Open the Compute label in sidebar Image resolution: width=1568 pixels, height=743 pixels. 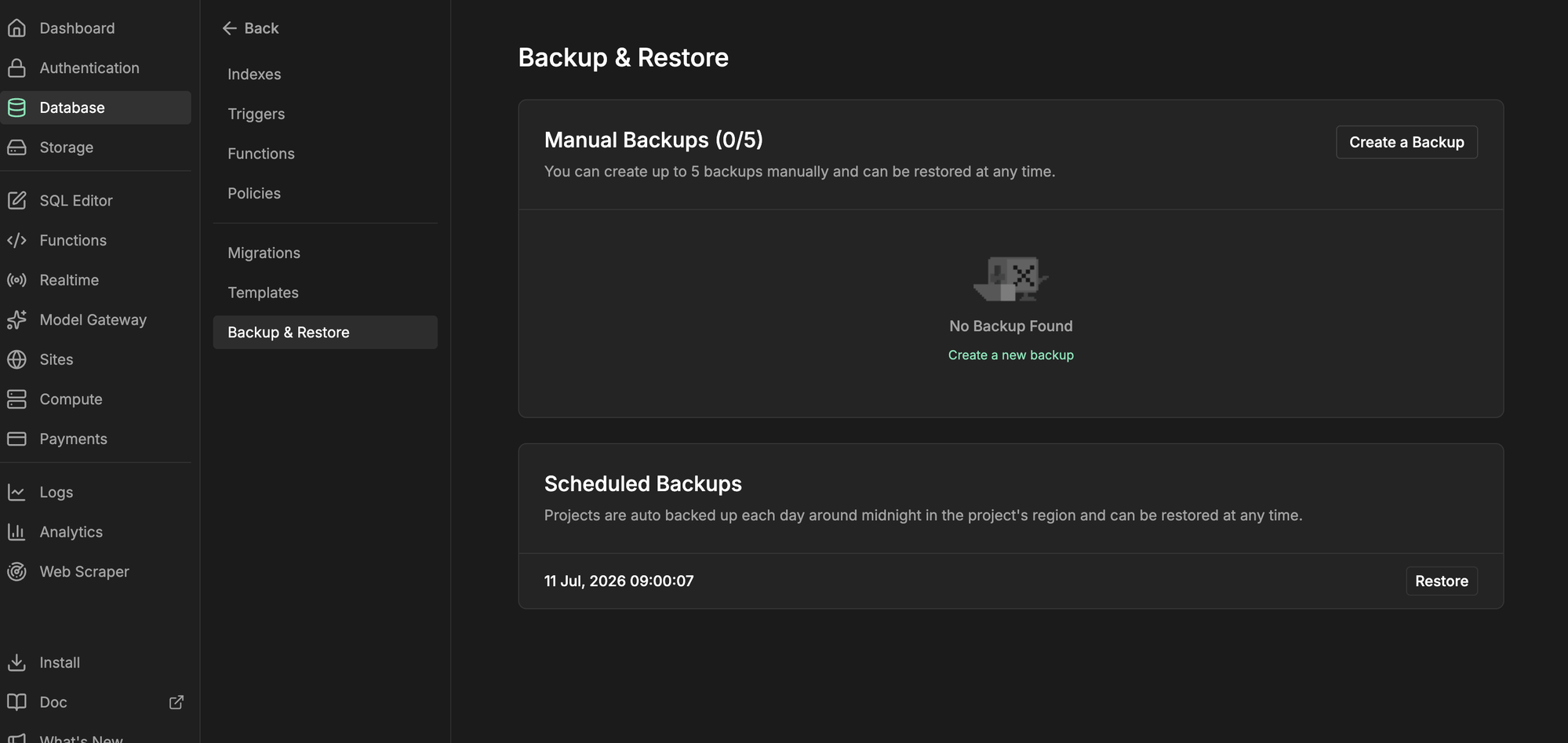[x=71, y=399]
